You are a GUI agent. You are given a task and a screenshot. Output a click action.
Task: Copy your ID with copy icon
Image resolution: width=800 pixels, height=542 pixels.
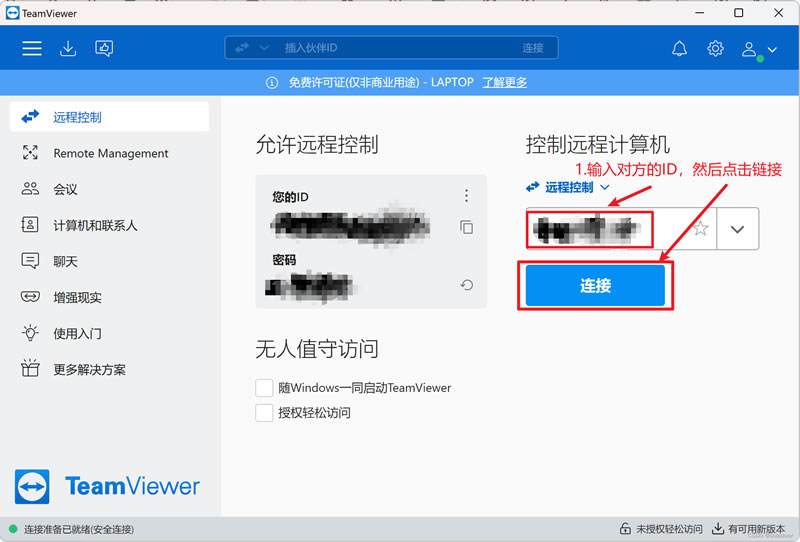coord(466,227)
